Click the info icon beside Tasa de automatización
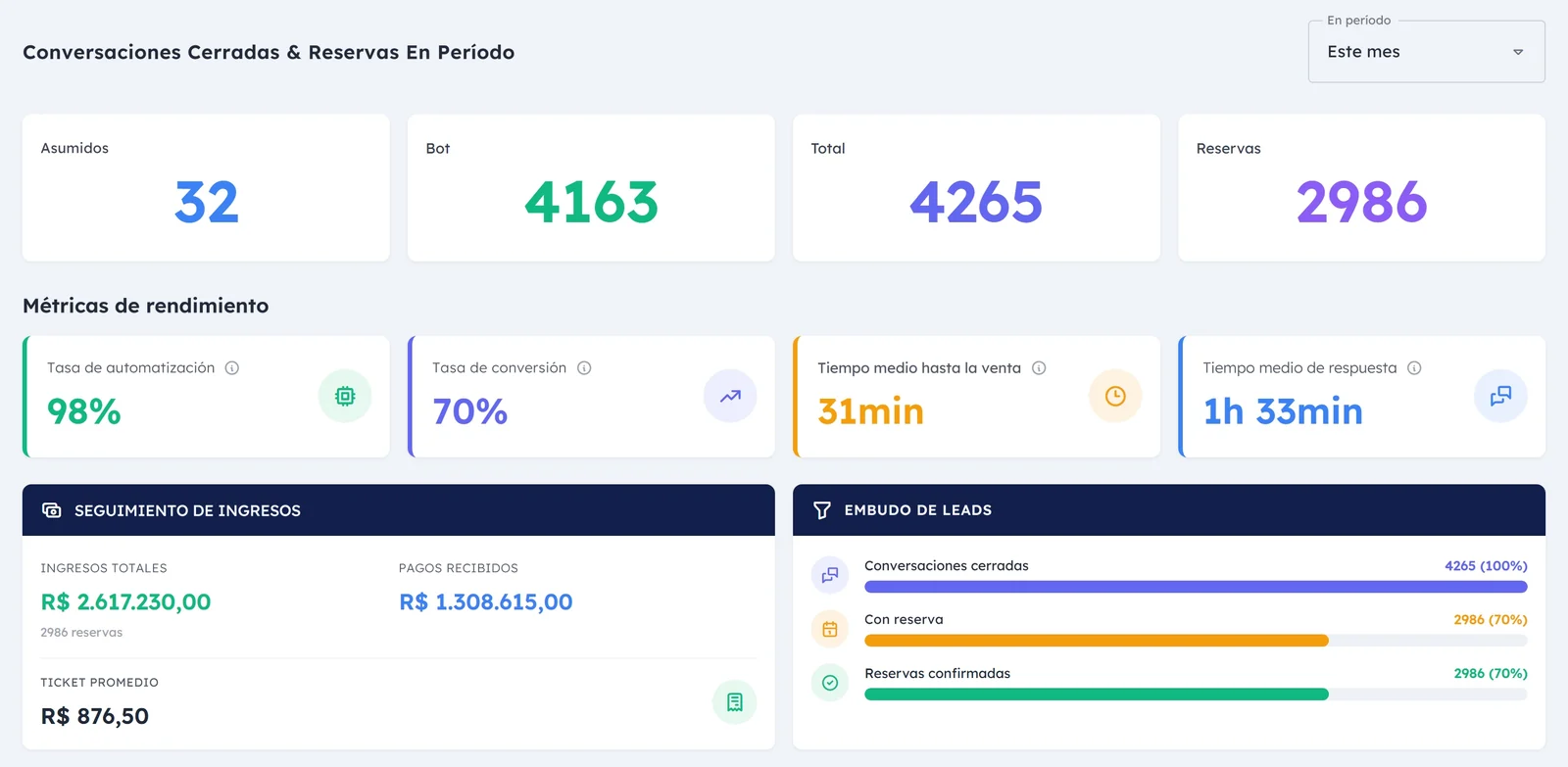Screen dimensions: 1568x767 tap(232, 368)
